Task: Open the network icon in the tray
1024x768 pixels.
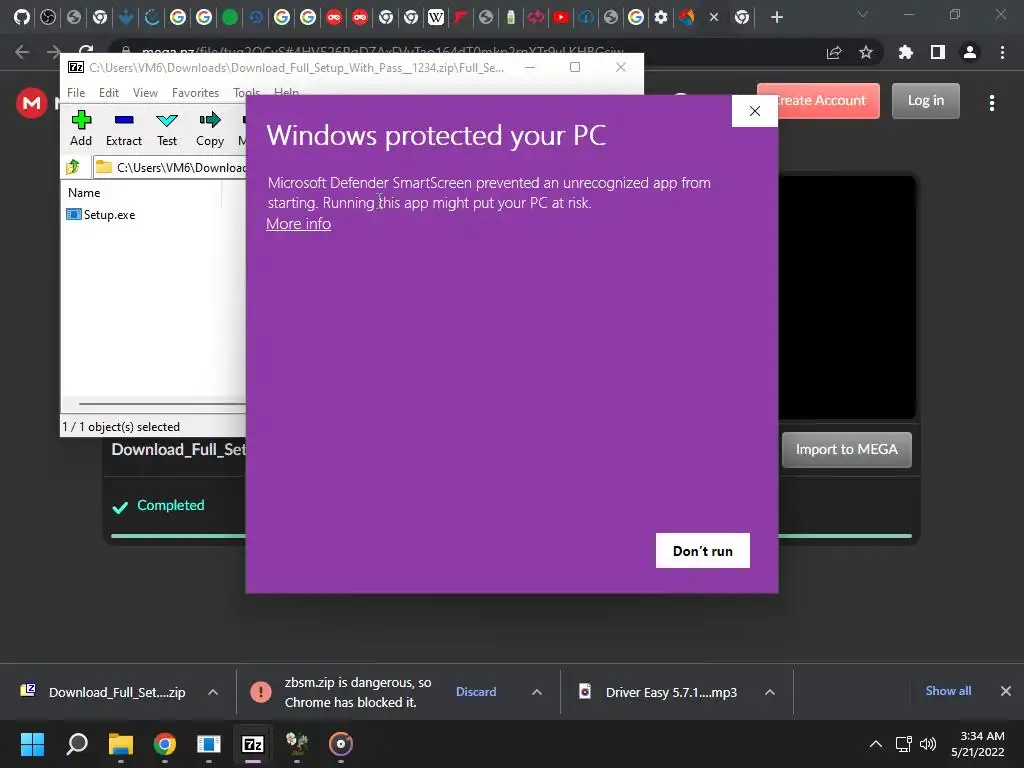Action: 904,744
